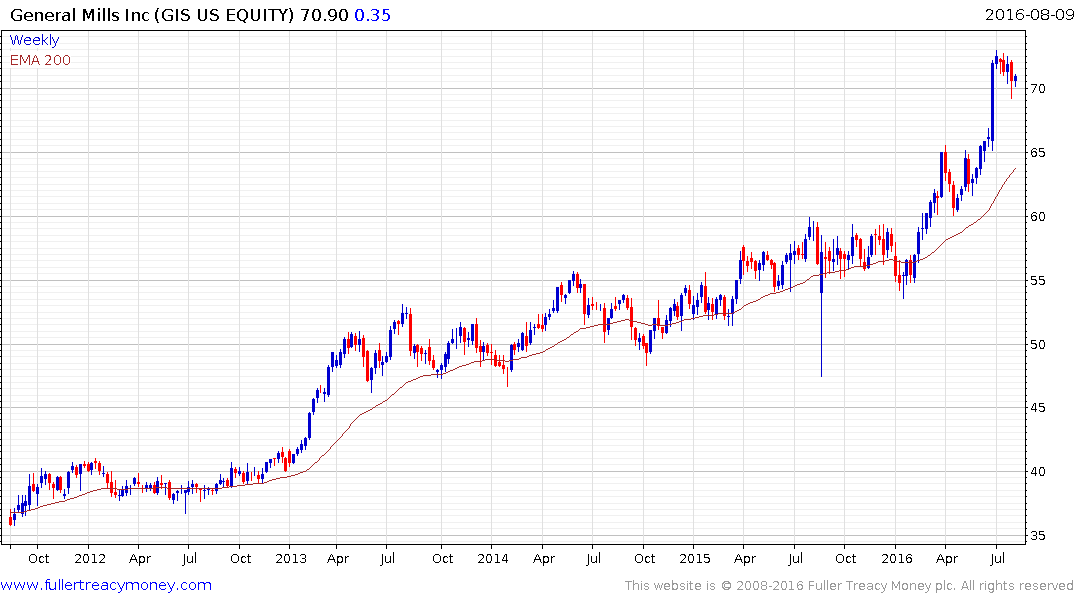Click the last price value 70.90 in title

click(324, 15)
